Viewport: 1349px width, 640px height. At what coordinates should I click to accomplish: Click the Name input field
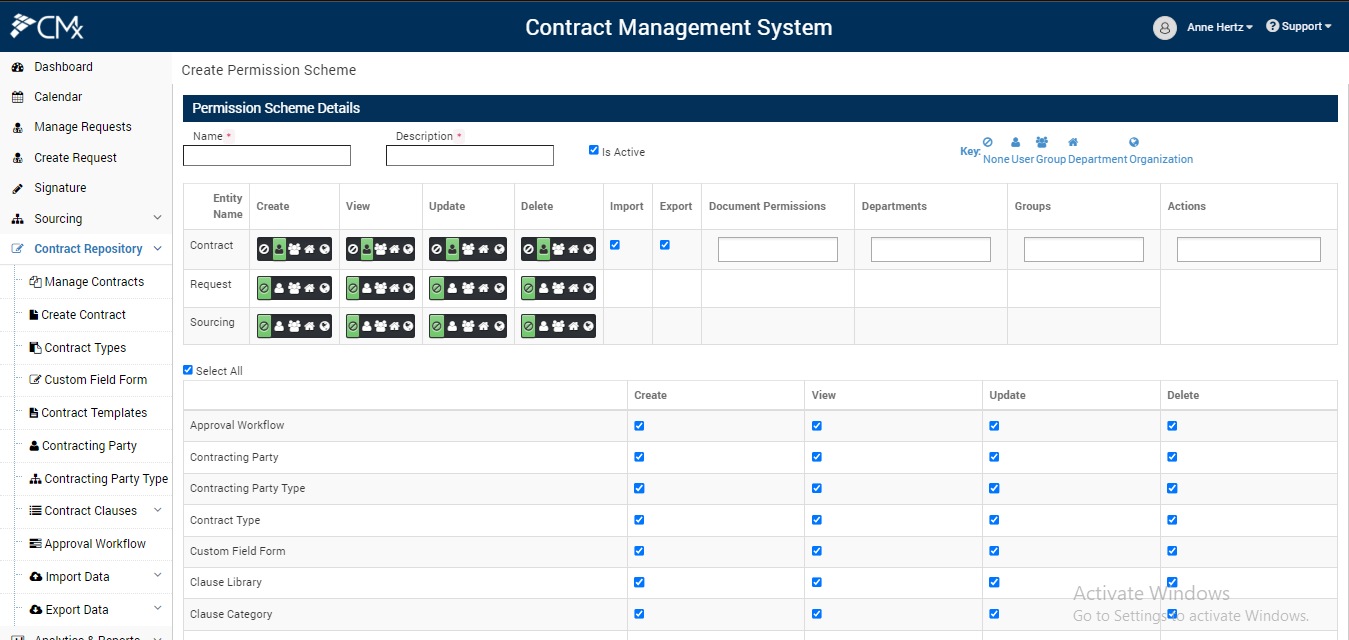(x=266, y=155)
